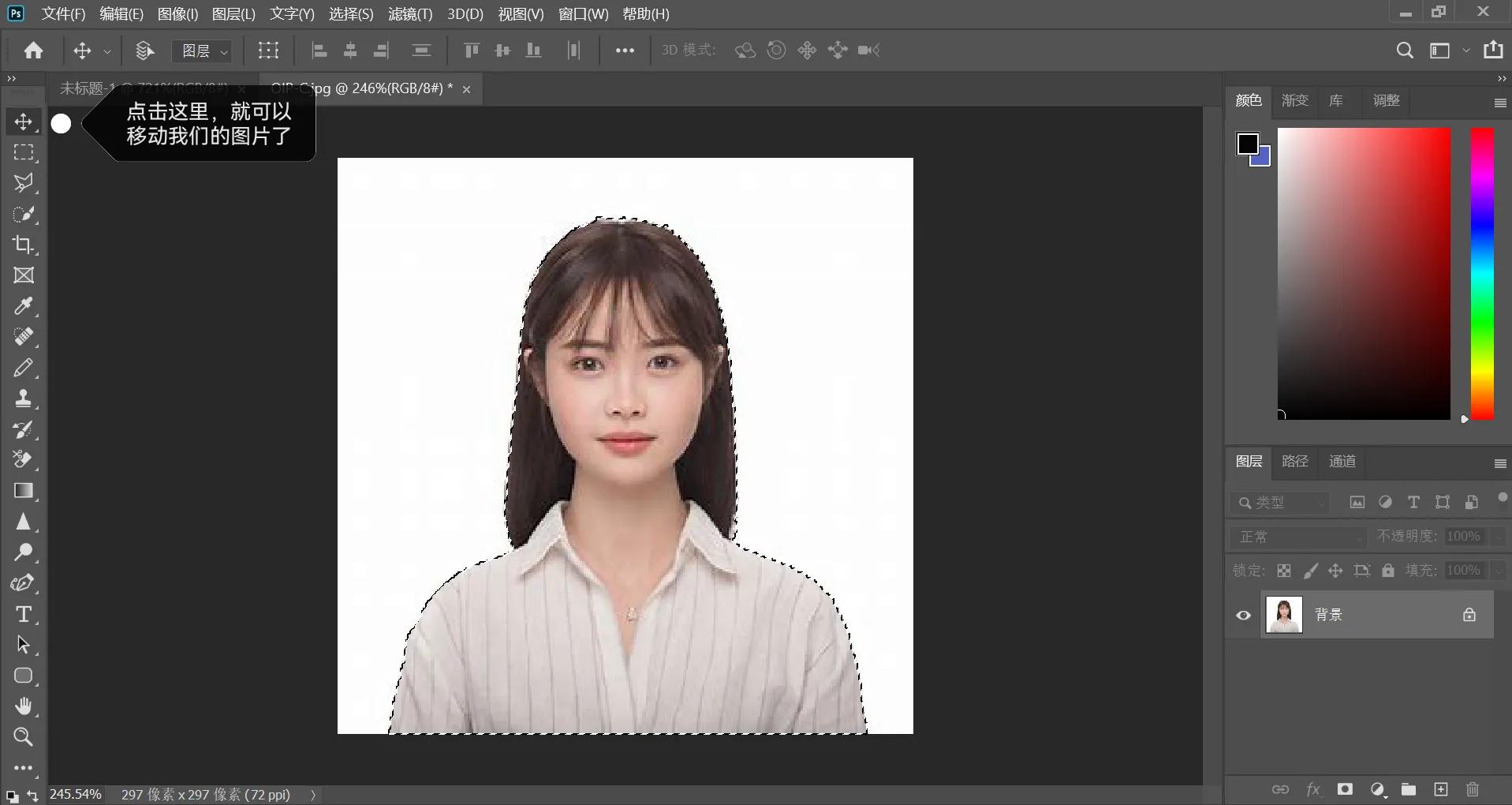Hide the 背景 layer visibility eye
This screenshot has width=1512, height=805.
[1243, 615]
